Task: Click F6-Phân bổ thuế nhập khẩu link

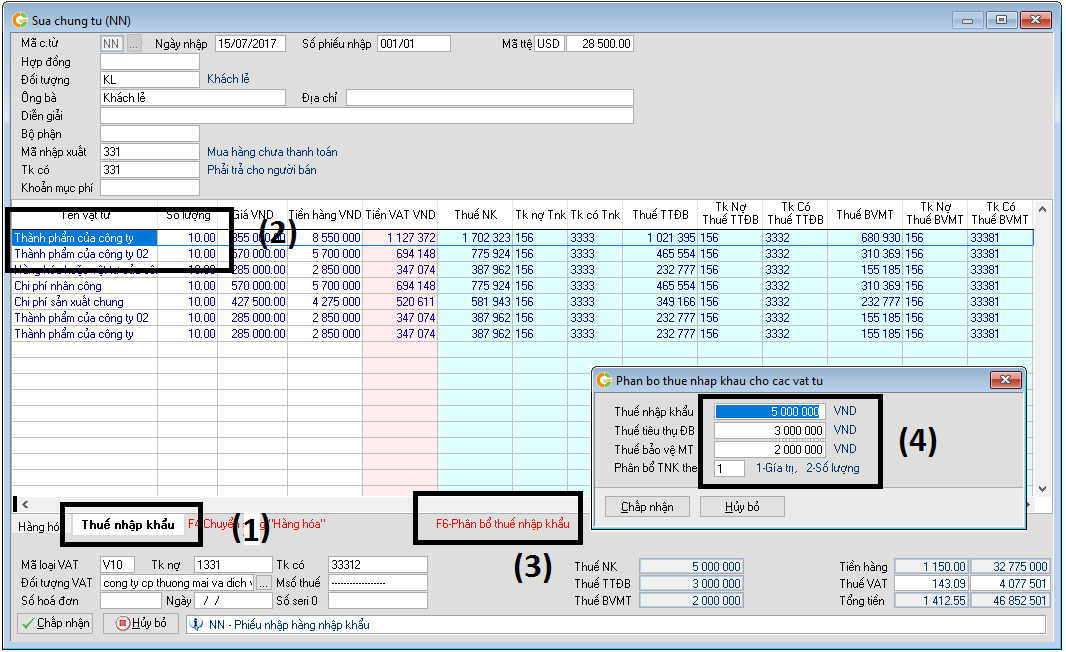Action: click(x=502, y=524)
